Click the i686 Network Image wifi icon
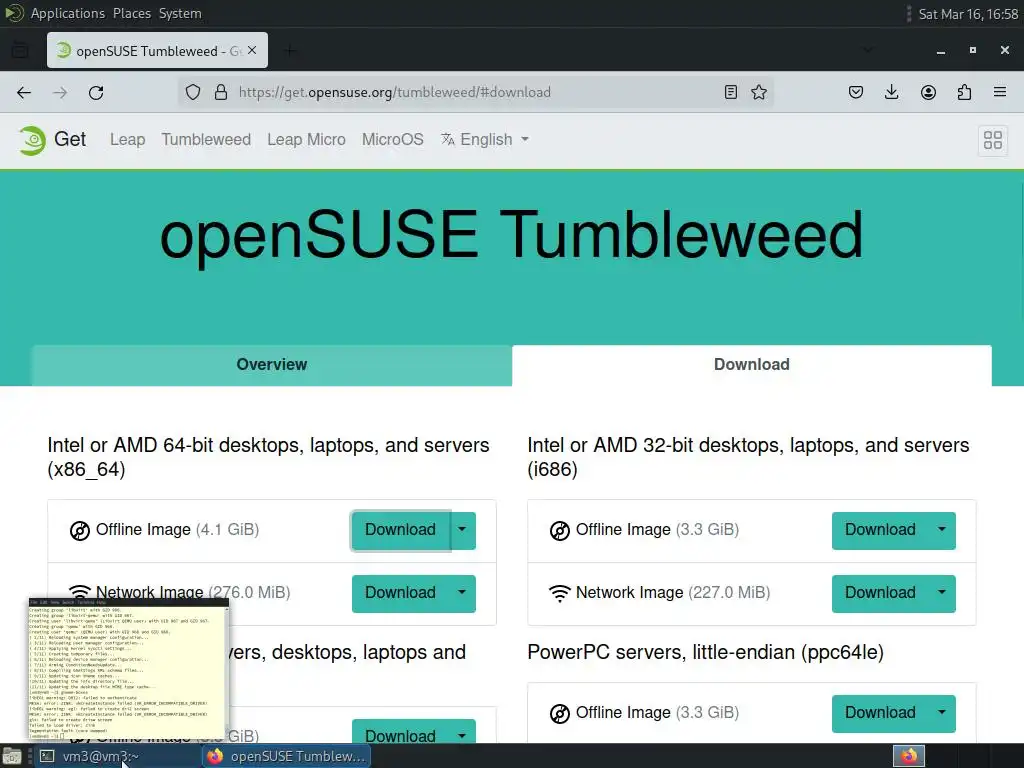The width and height of the screenshot is (1024, 768). point(560,593)
